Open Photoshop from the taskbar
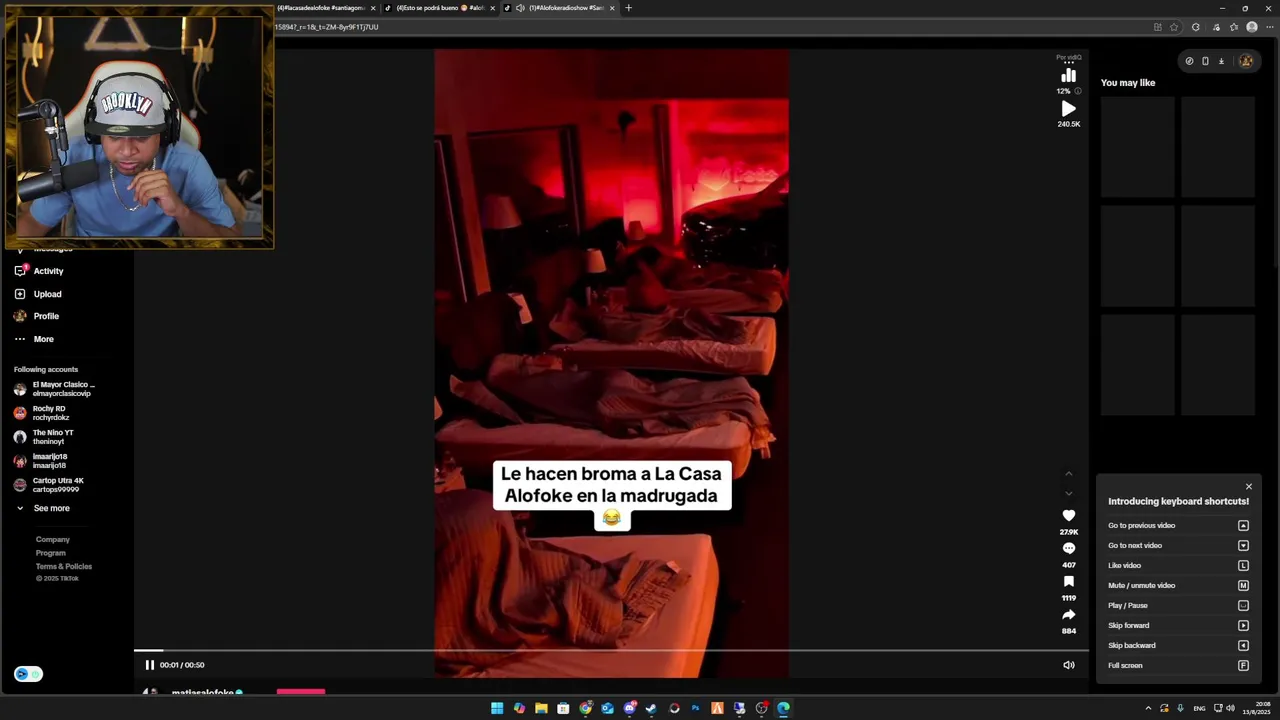 tap(695, 708)
